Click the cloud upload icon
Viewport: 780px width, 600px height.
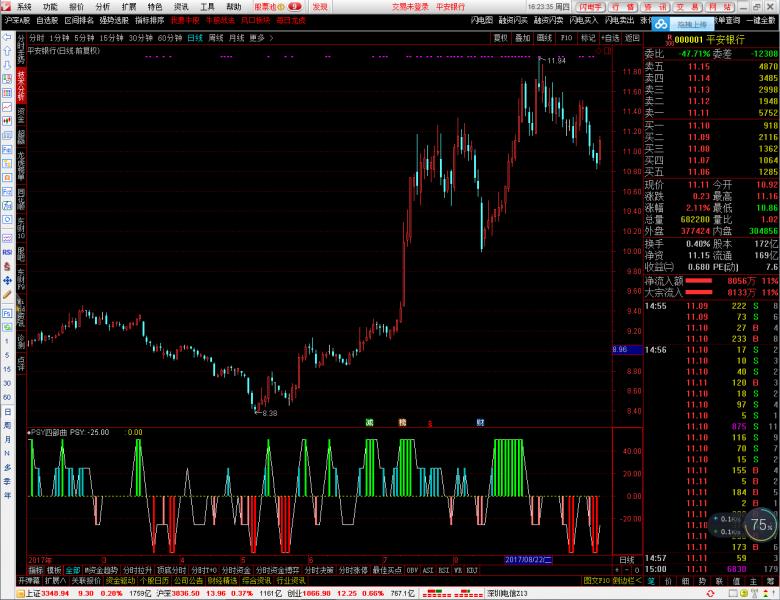(x=661, y=24)
